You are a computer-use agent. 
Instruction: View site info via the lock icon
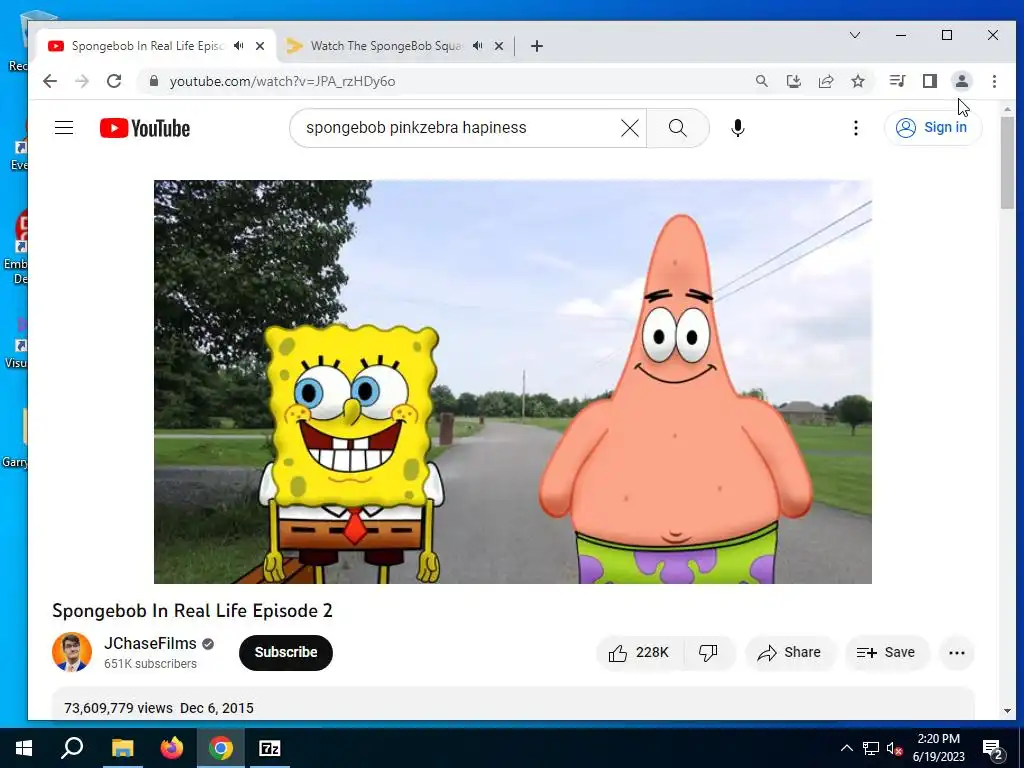pyautogui.click(x=154, y=81)
